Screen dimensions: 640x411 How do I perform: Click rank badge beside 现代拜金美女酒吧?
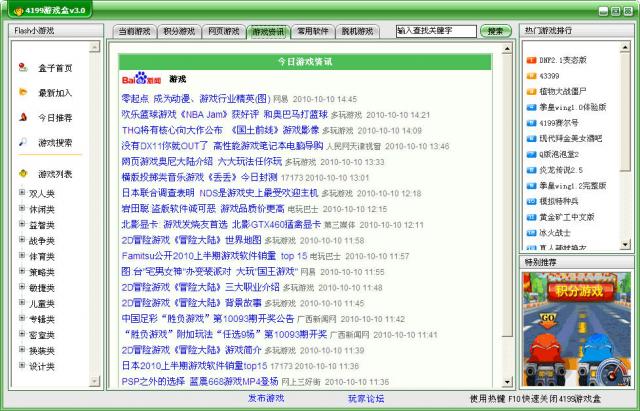click(x=531, y=139)
